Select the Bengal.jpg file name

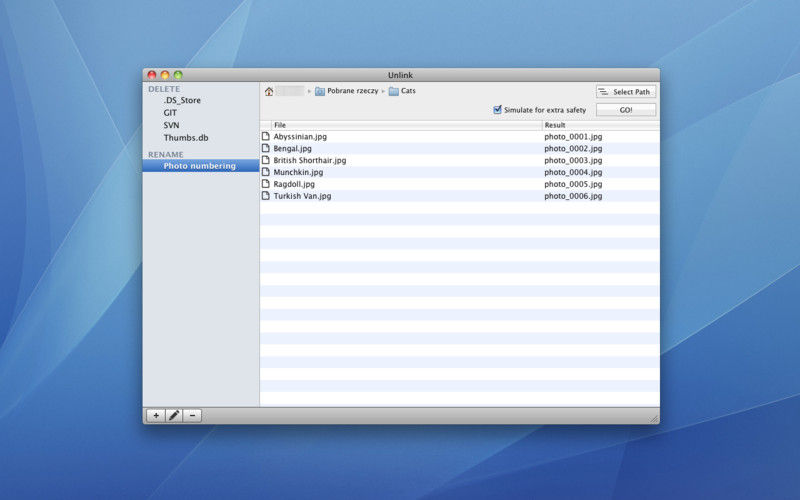[x=292, y=148]
